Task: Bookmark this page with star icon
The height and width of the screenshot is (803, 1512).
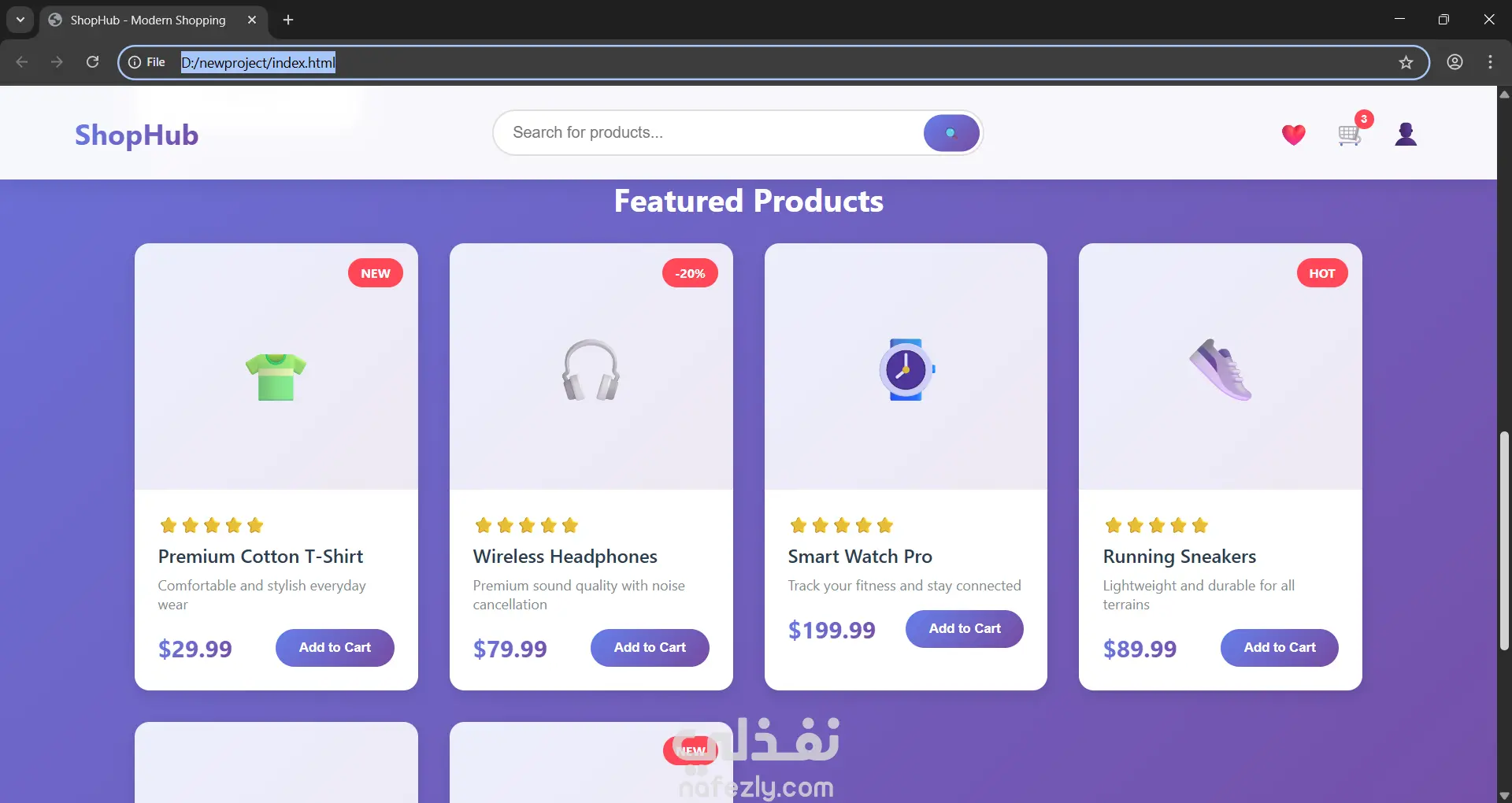Action: click(x=1406, y=62)
